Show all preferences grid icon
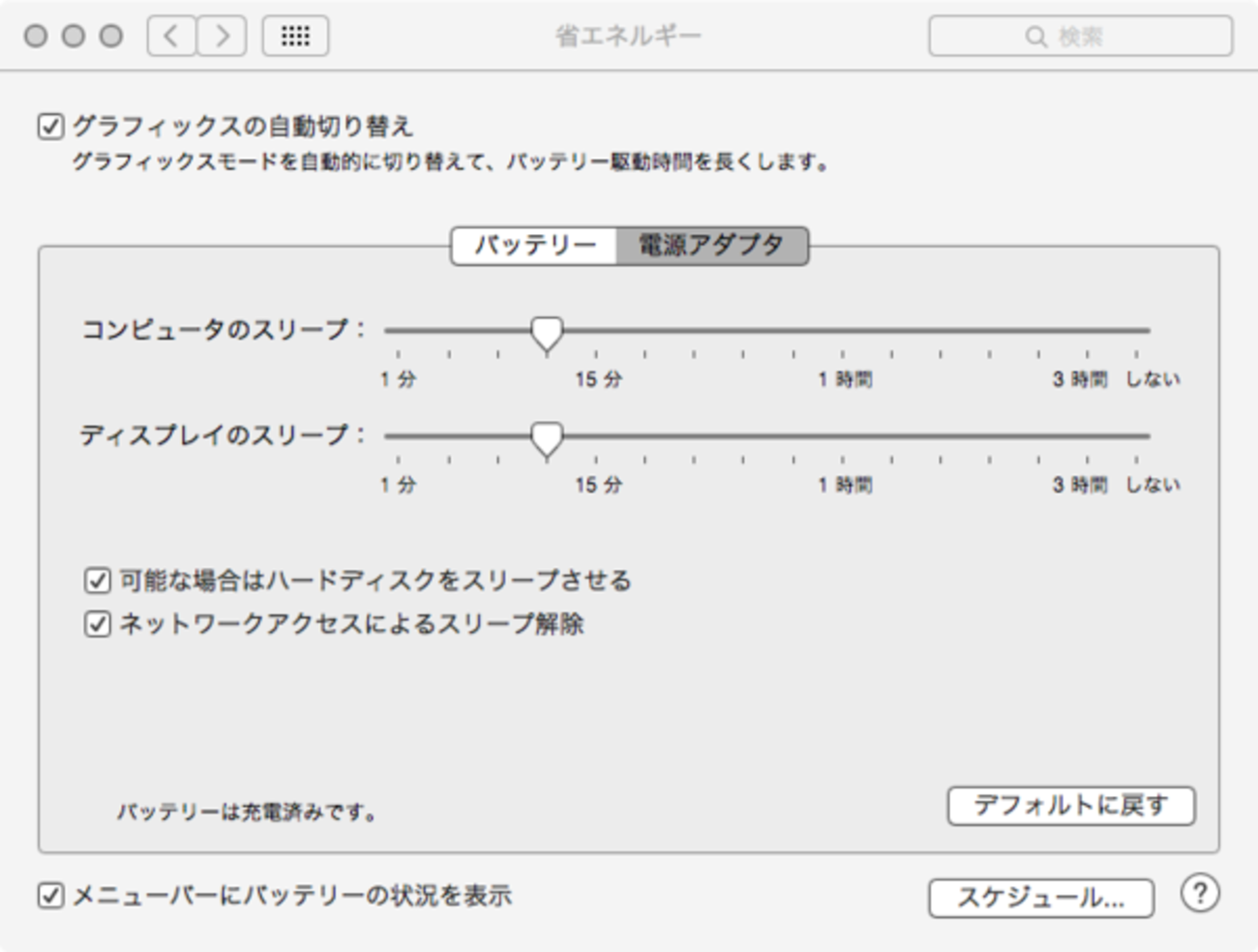 click(x=295, y=37)
